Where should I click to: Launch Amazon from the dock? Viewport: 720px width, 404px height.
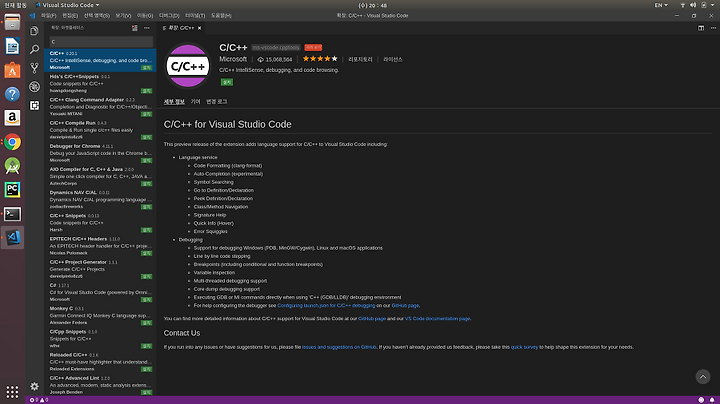(12, 118)
